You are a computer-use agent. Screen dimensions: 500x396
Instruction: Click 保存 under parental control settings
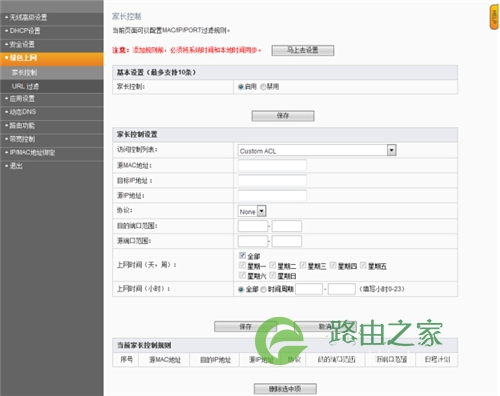click(245, 326)
